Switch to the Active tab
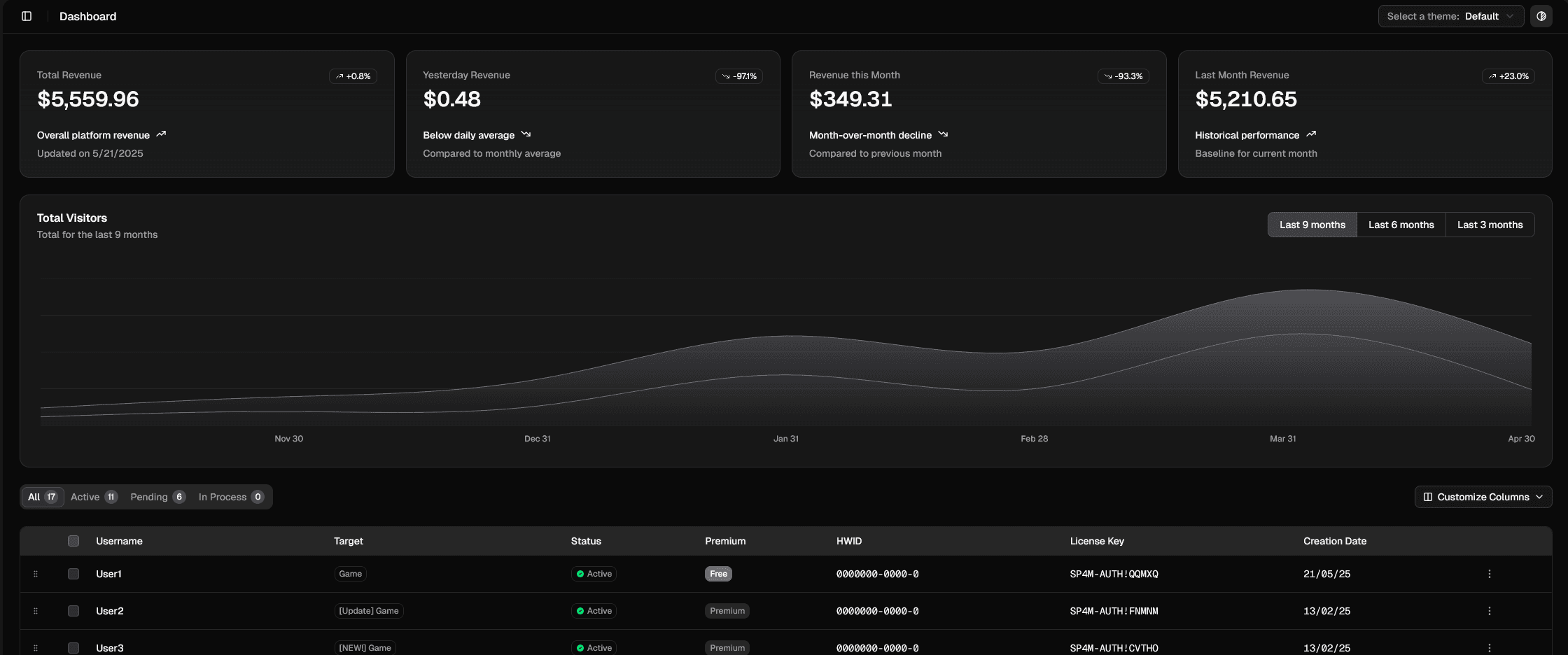Screen dimensions: 1568x655 click(94, 497)
